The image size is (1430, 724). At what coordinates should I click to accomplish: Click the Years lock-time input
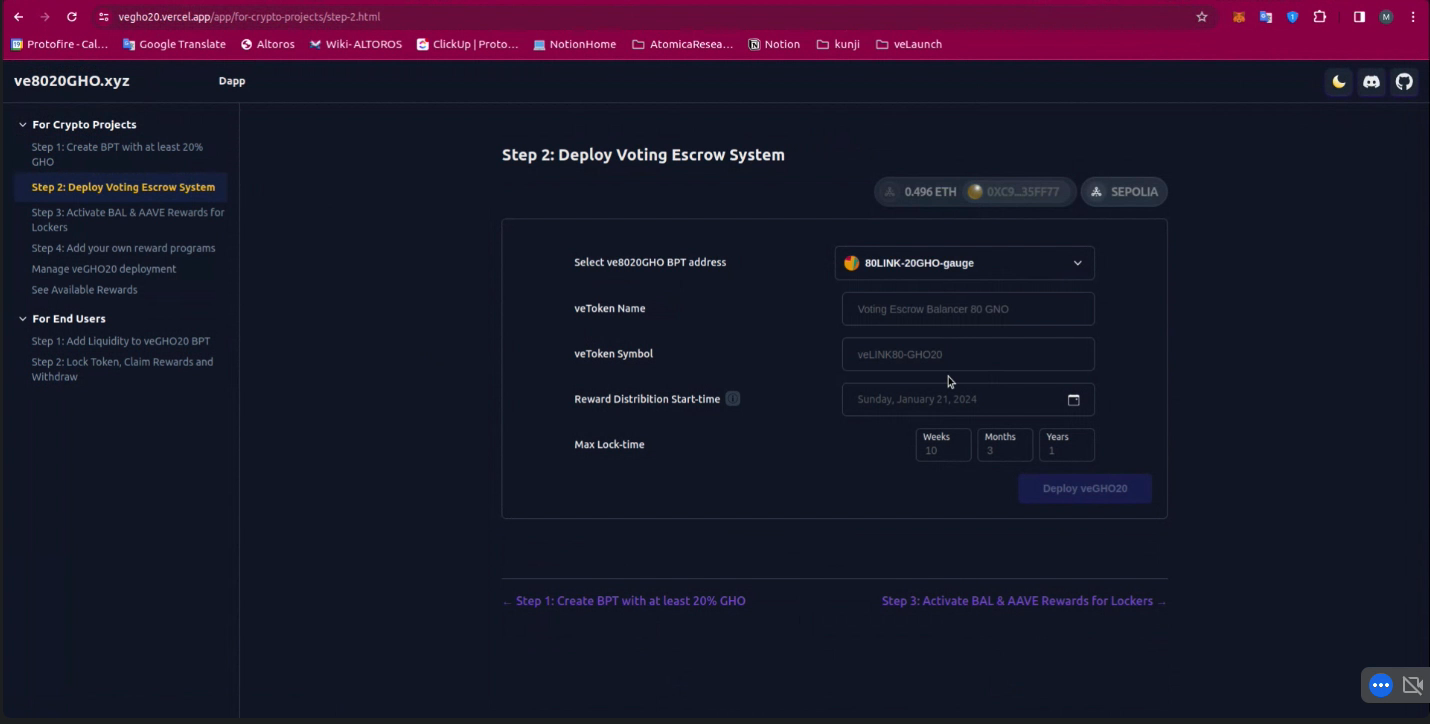click(x=1067, y=445)
